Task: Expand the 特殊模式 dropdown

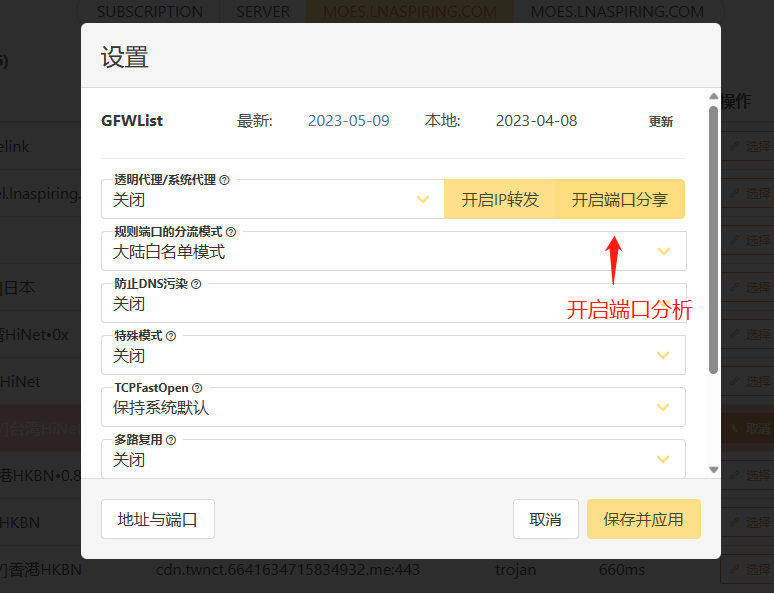Action: pyautogui.click(x=393, y=356)
